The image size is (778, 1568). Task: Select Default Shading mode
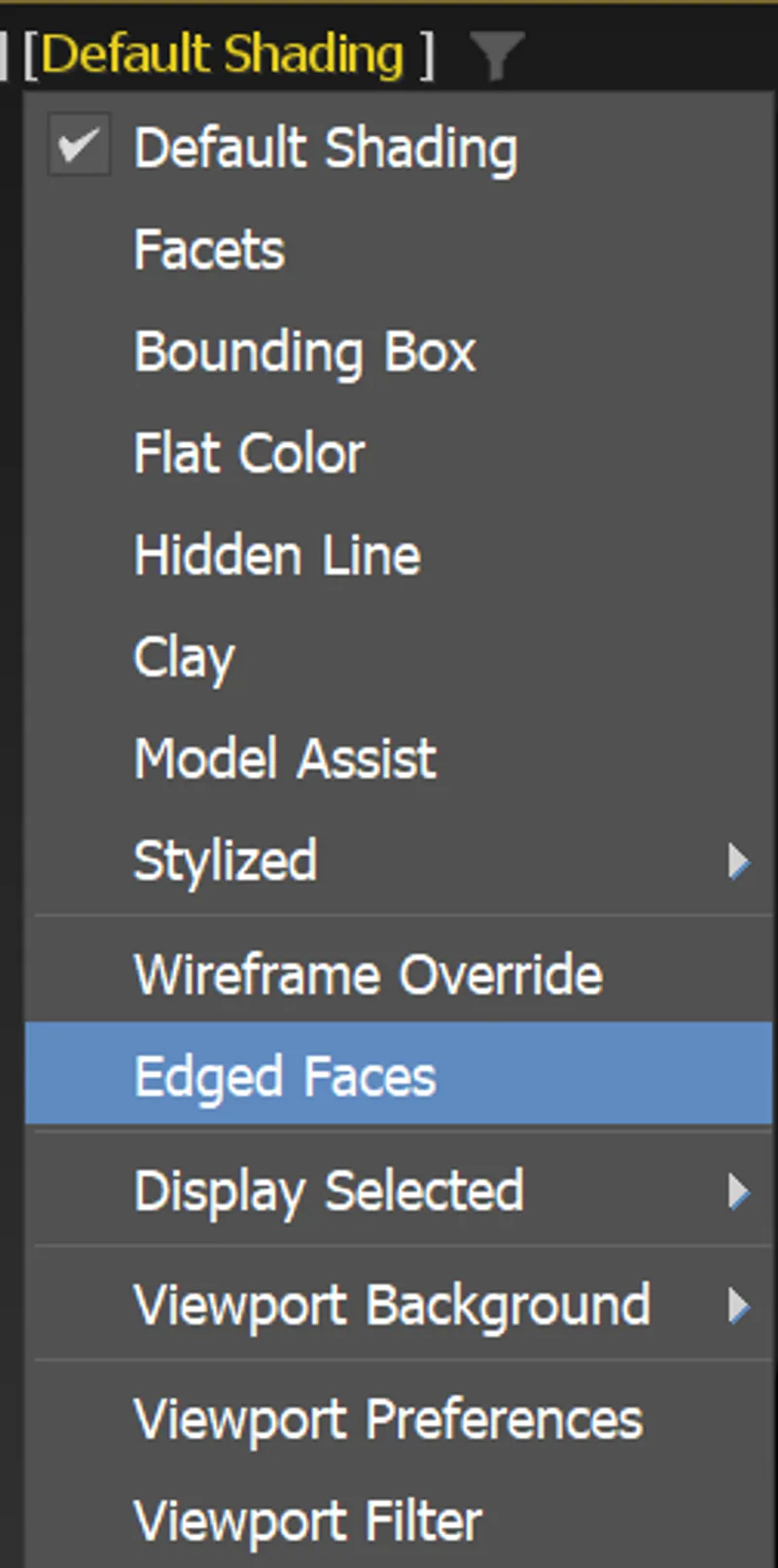(326, 147)
